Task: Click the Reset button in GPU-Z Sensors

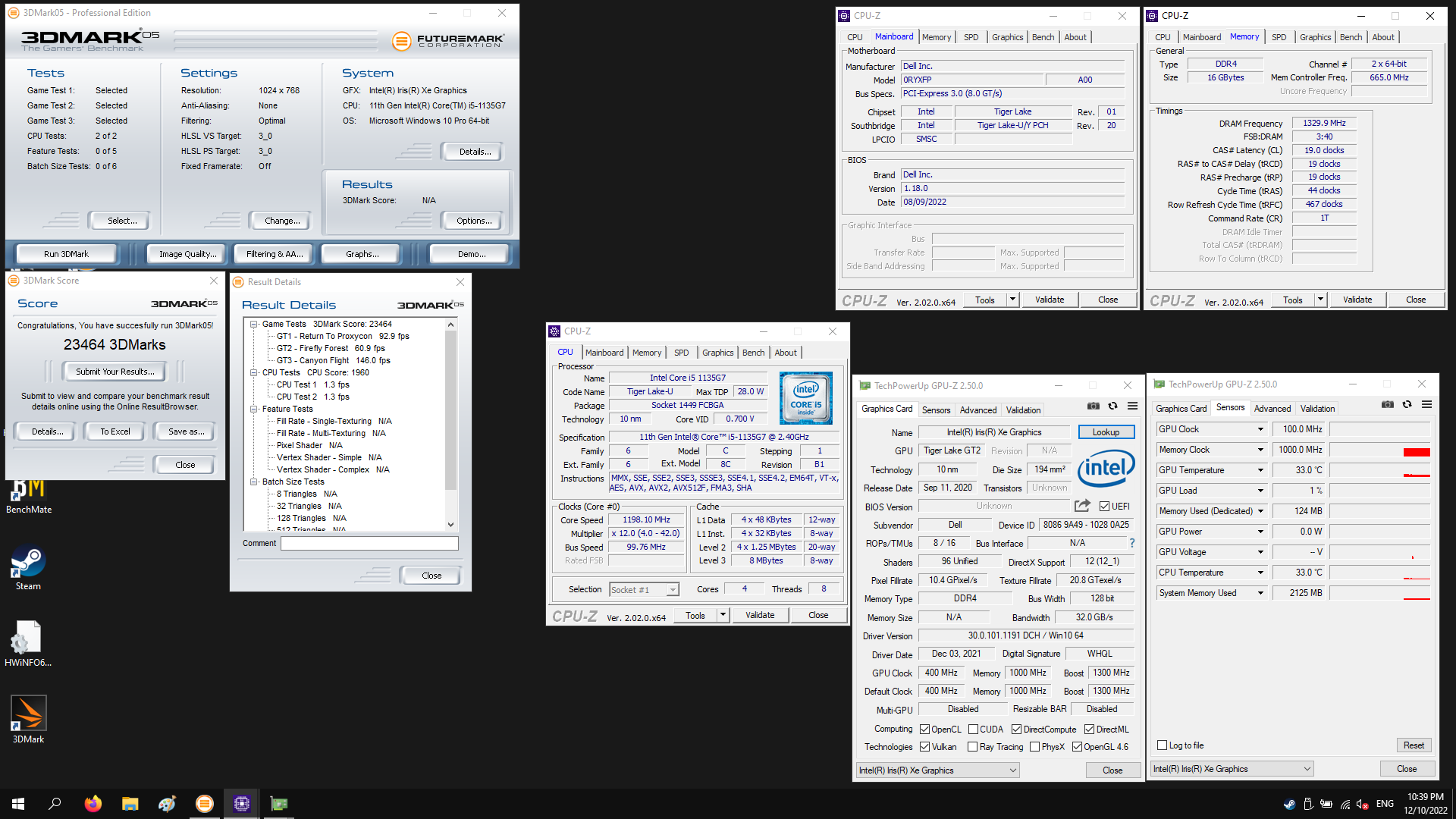Action: coord(1414,745)
